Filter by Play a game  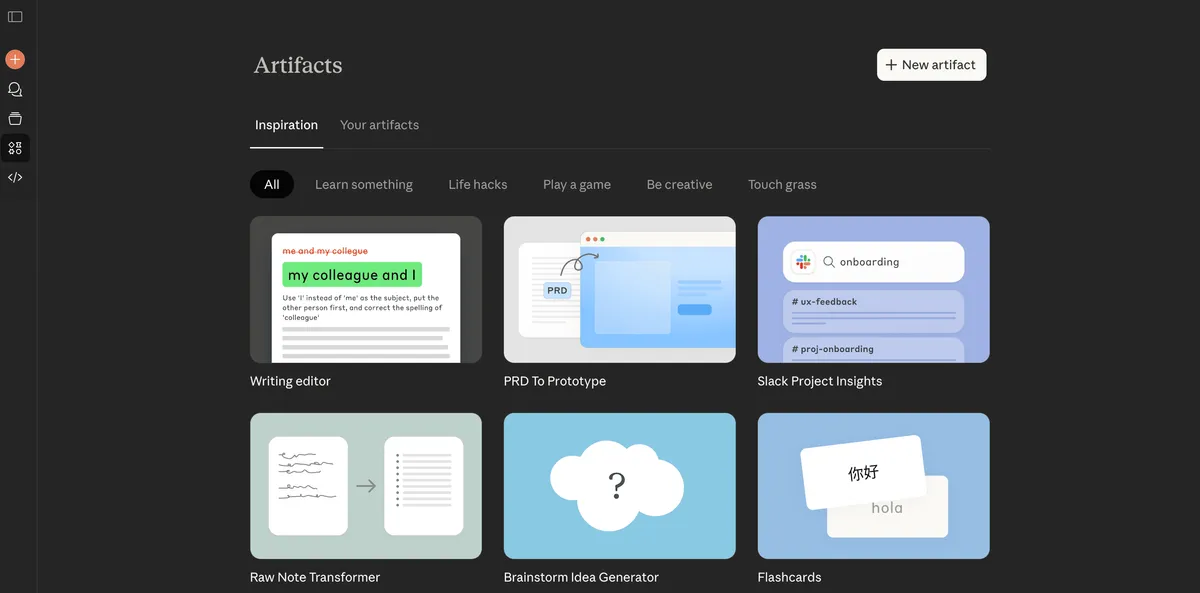pos(576,184)
